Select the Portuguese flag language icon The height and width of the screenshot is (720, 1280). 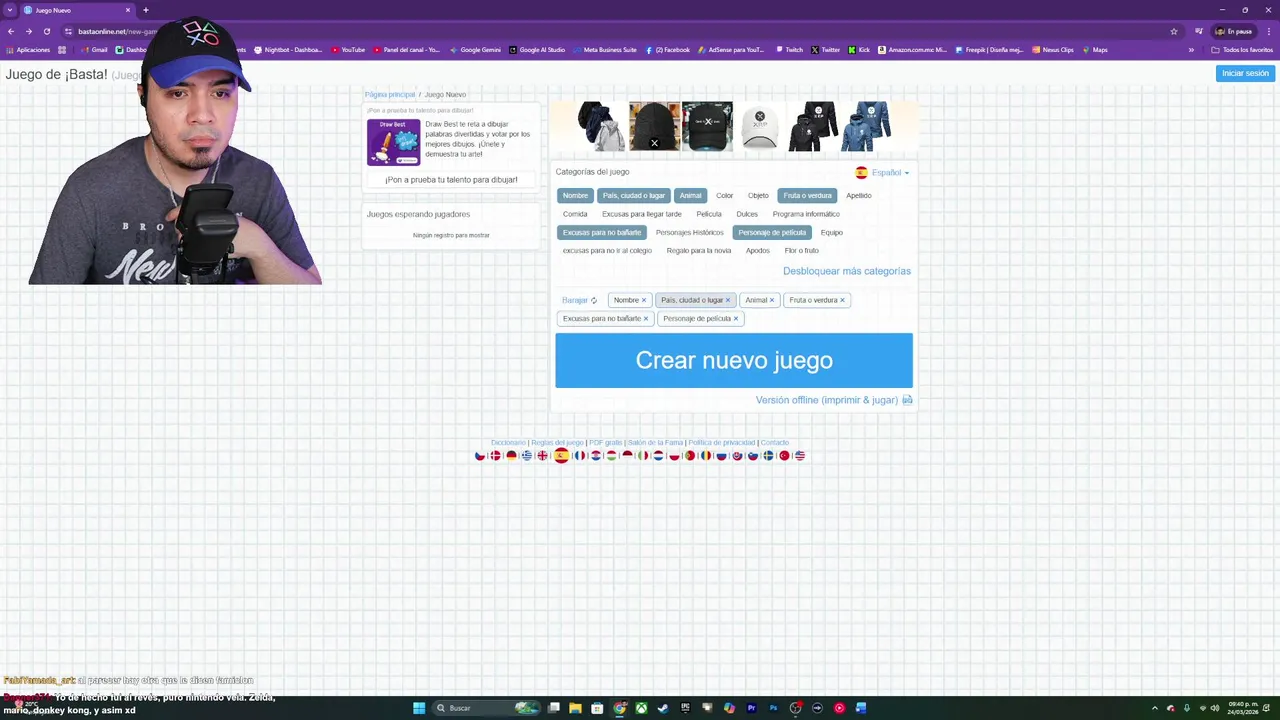point(690,455)
